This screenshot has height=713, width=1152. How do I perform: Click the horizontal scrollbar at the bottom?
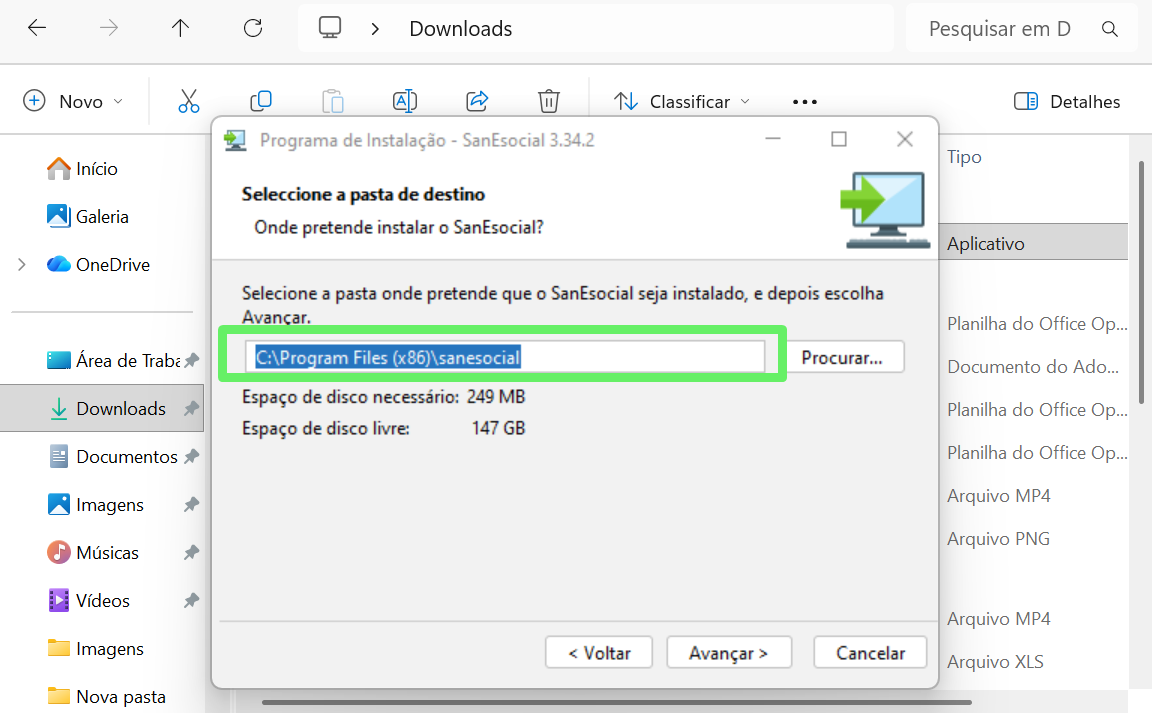(x=617, y=703)
